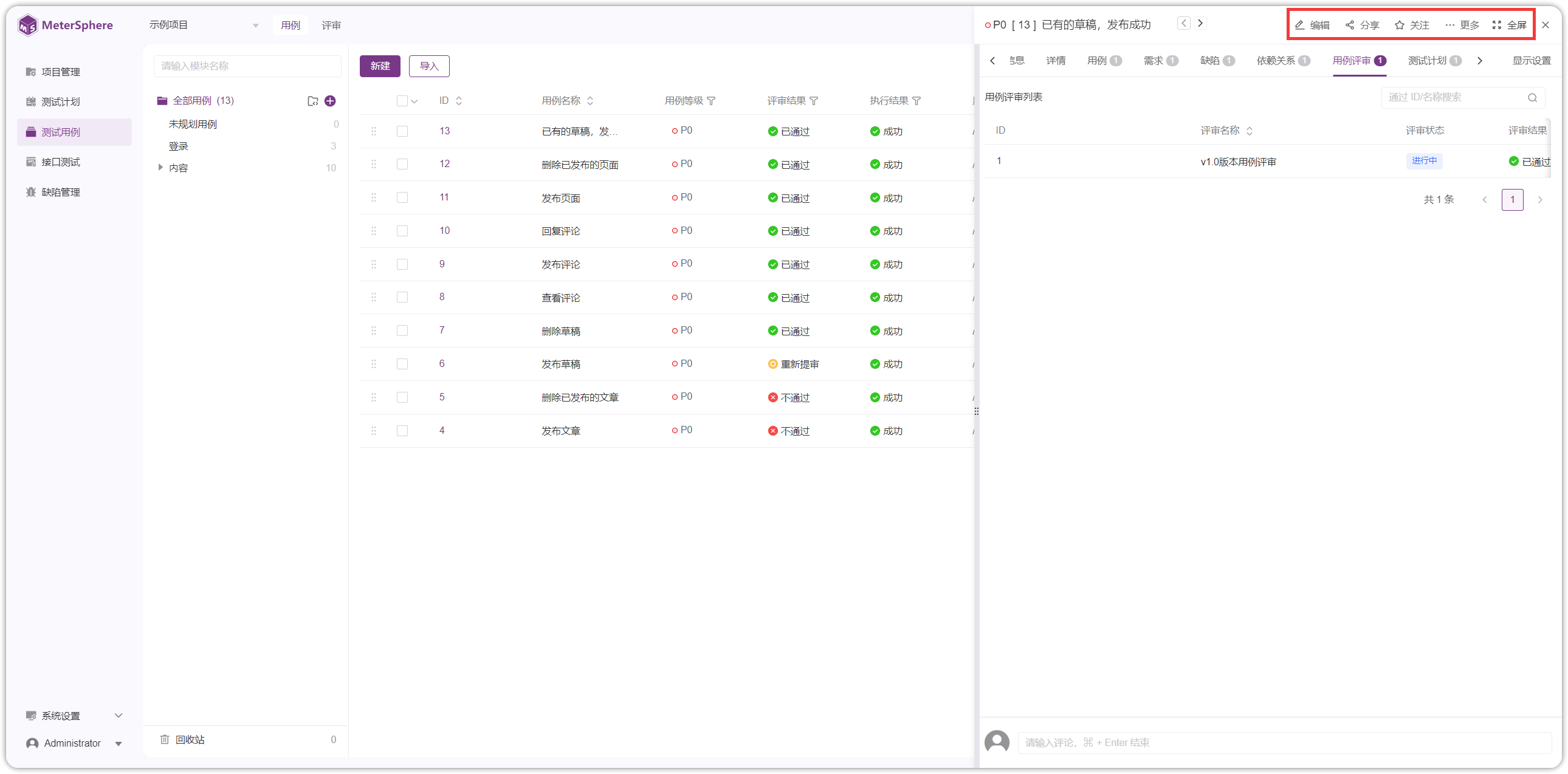Open the 测试计划 tab in drawer
1568x774 pixels.
[x=1434, y=61]
